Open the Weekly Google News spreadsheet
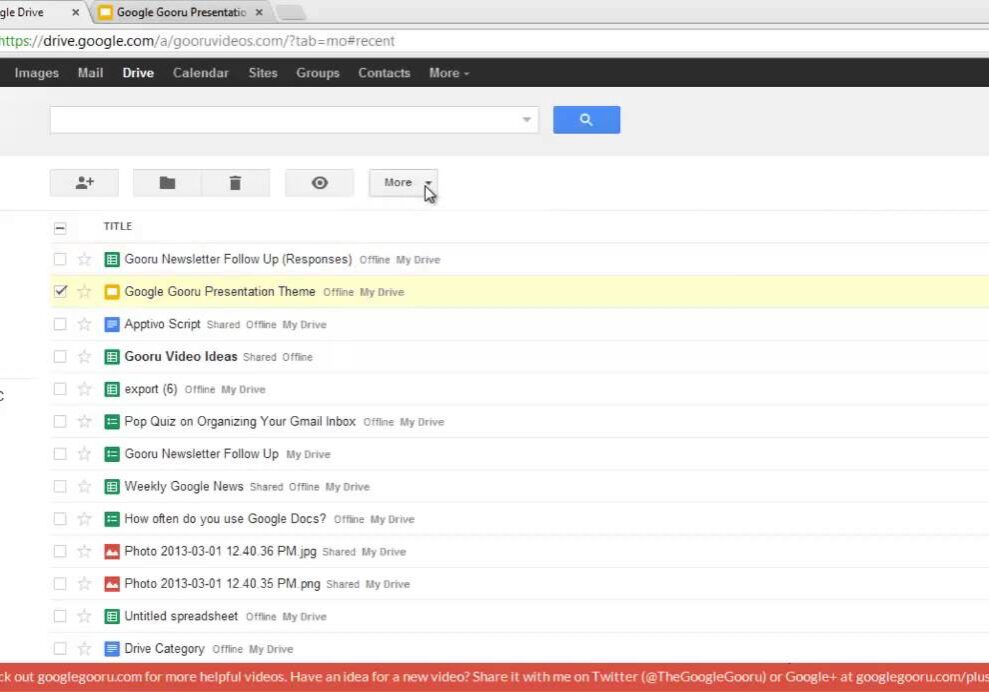This screenshot has height=692, width=989. click(x=184, y=486)
